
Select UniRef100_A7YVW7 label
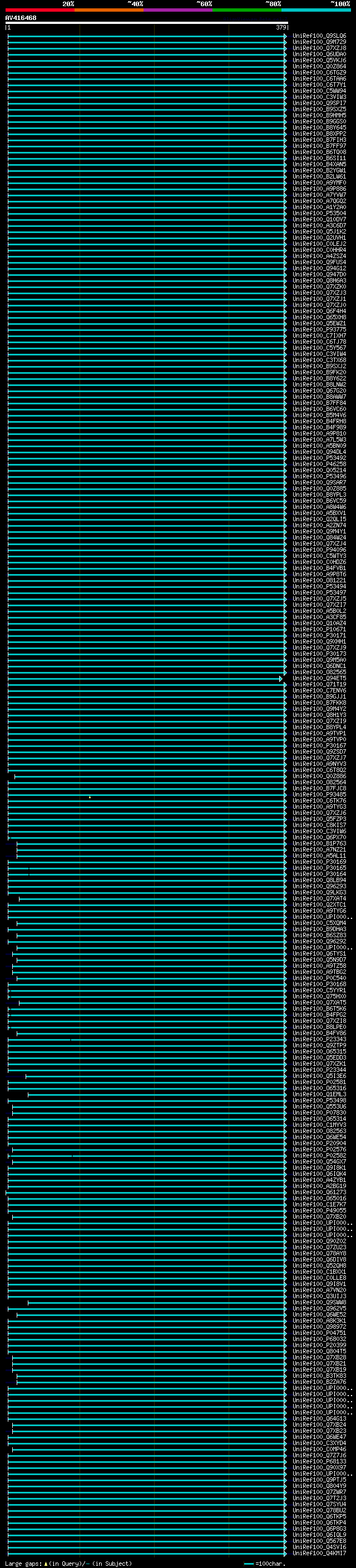pos(319,195)
